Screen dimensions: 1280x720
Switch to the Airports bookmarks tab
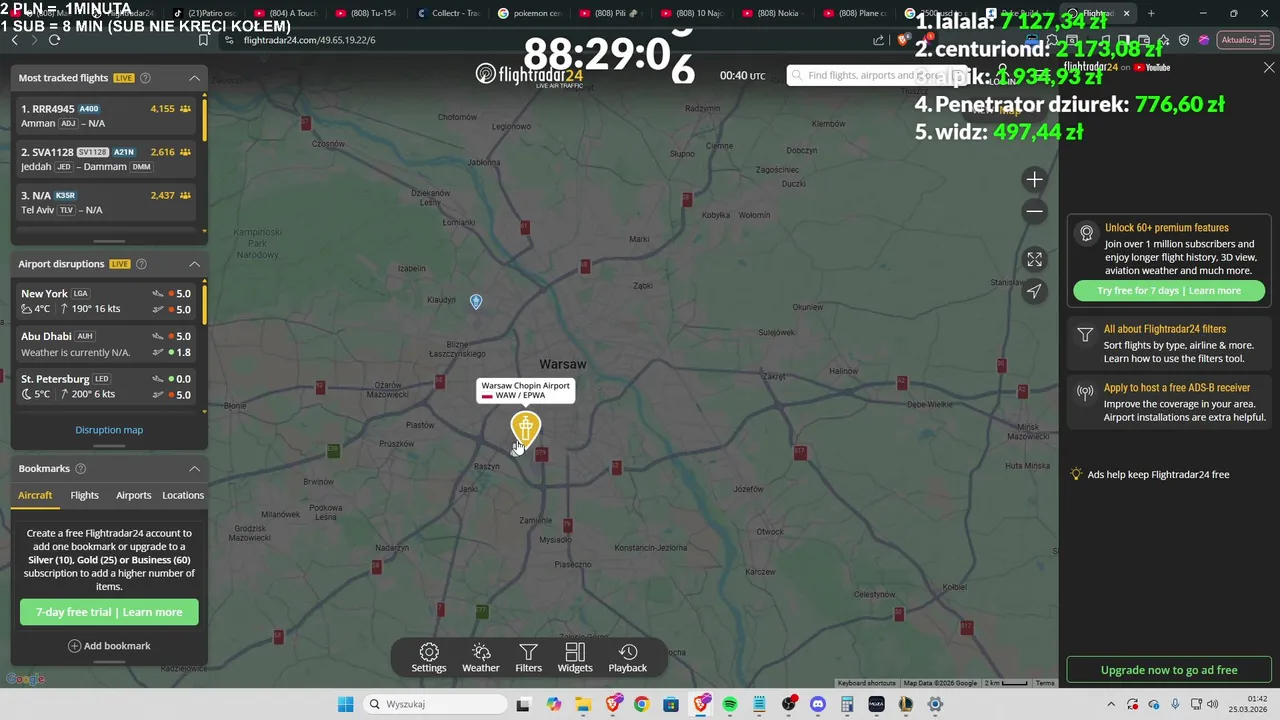133,495
